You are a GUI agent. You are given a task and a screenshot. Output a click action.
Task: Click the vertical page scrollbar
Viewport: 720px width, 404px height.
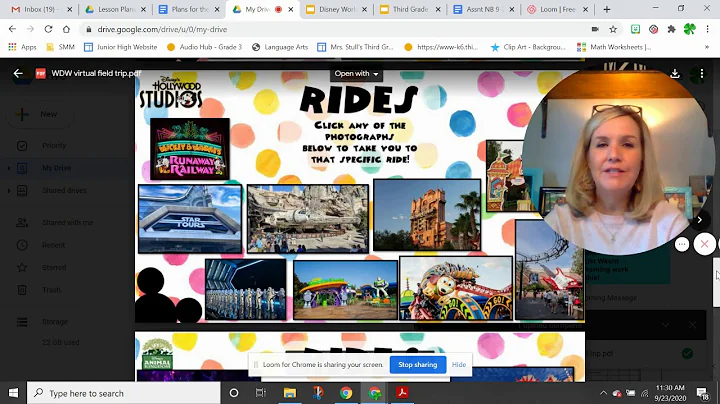pos(716,282)
